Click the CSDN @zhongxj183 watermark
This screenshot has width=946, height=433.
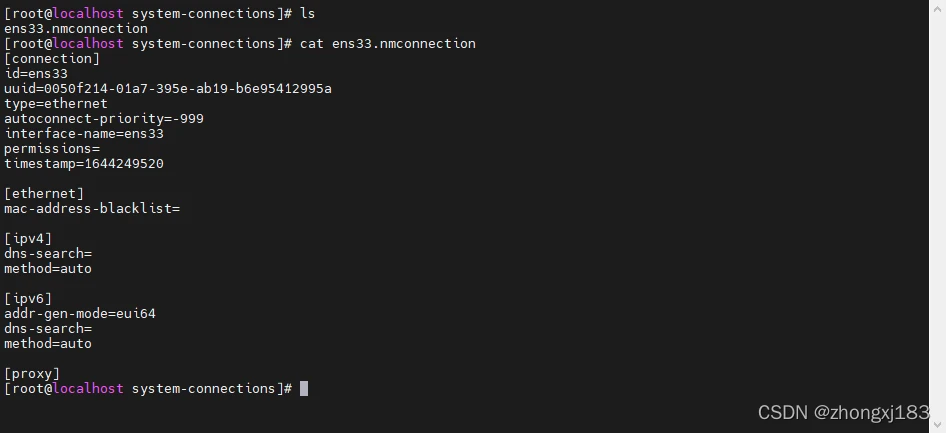coord(843,412)
